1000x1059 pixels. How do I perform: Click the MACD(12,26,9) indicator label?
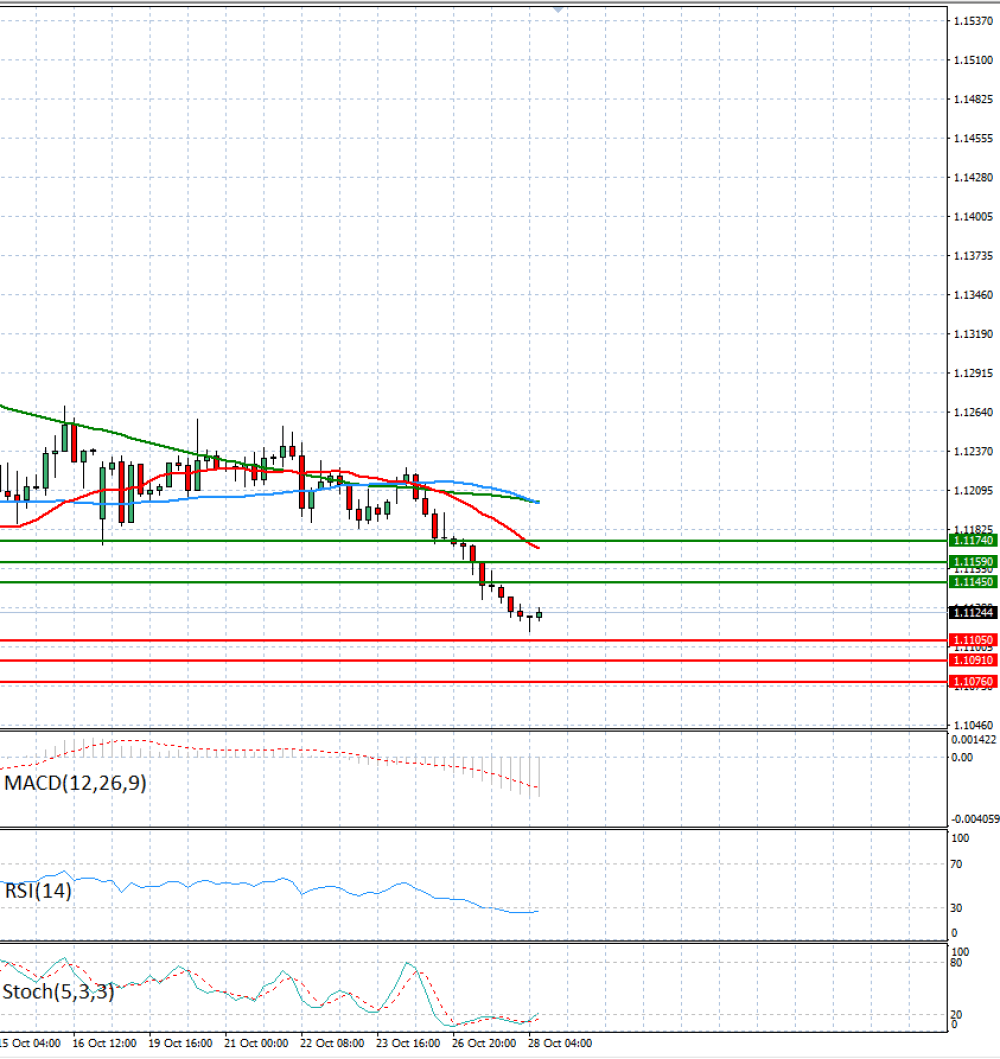75,783
